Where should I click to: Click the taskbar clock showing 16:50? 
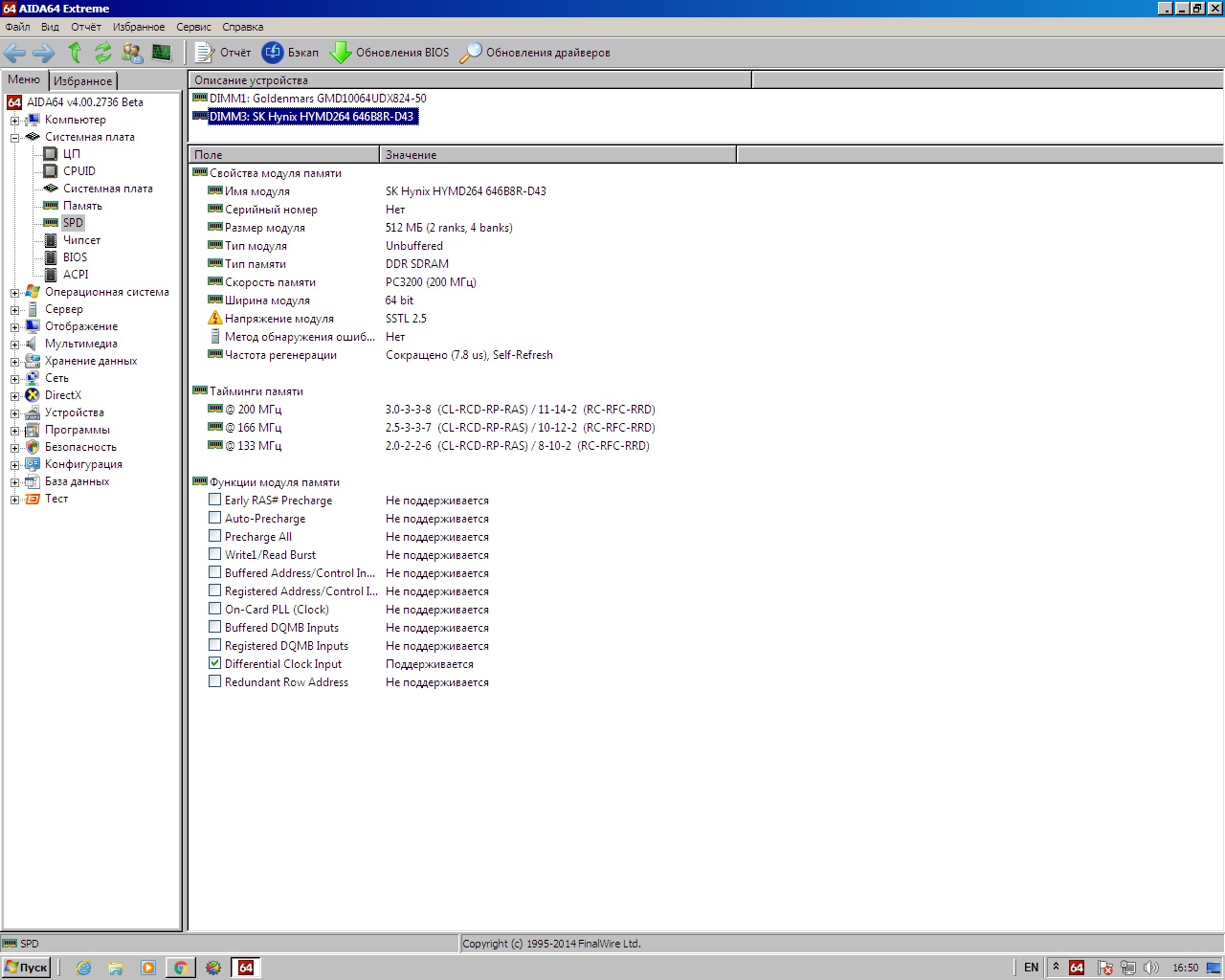[1186, 968]
